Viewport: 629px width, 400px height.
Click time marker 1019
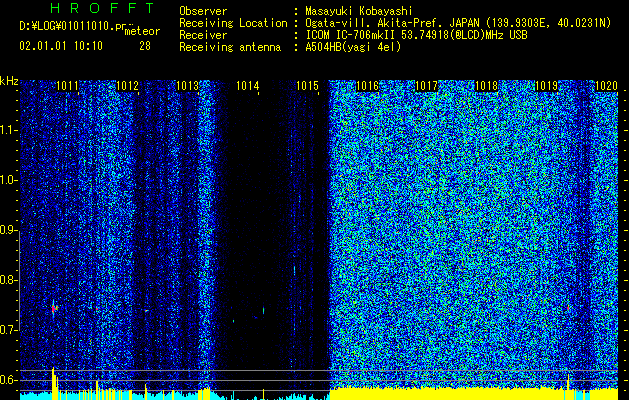point(546,85)
